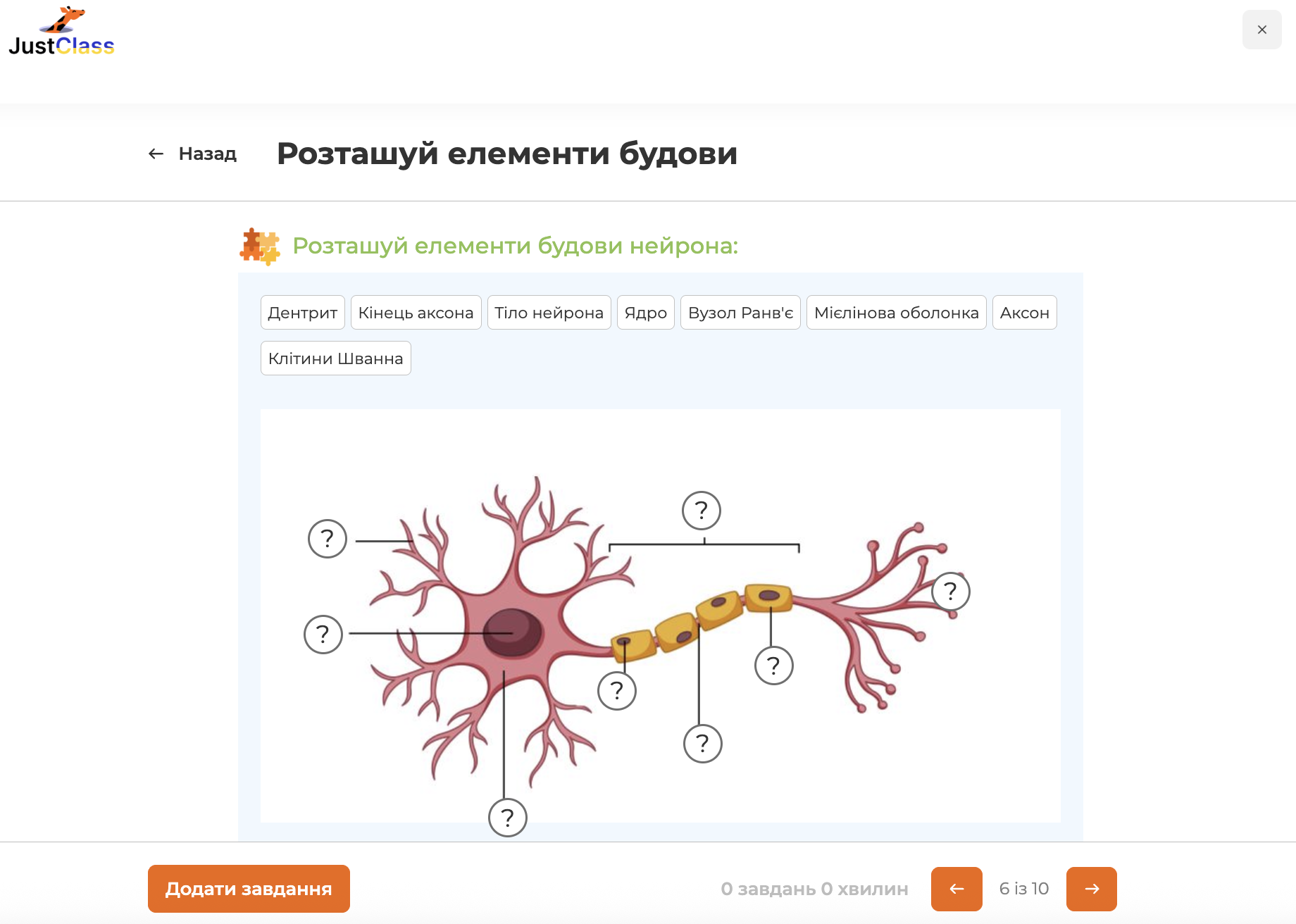Select the Аксон label chip
1296x924 pixels.
click(x=1024, y=312)
